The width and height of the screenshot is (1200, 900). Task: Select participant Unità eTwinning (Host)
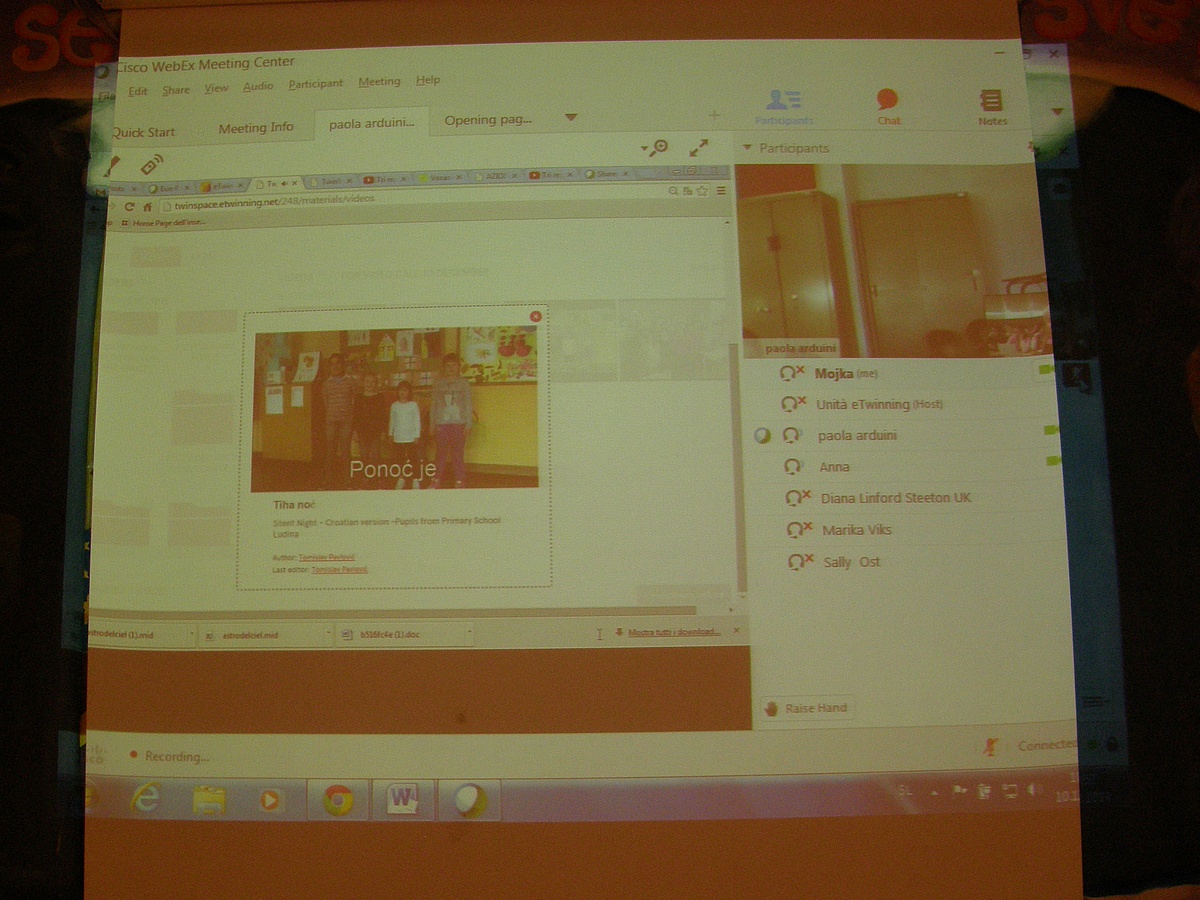pos(880,404)
